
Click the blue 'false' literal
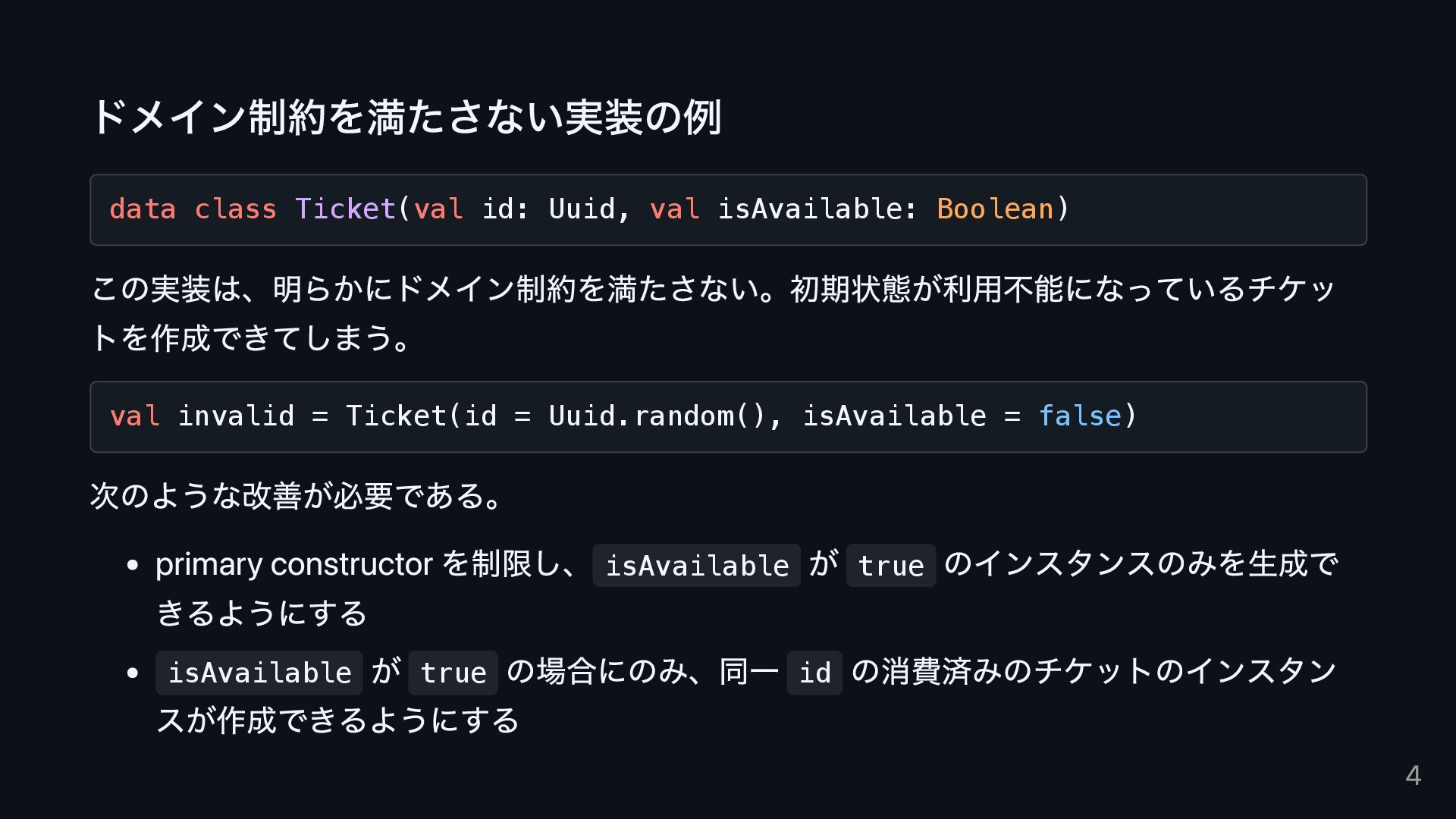pos(1079,416)
